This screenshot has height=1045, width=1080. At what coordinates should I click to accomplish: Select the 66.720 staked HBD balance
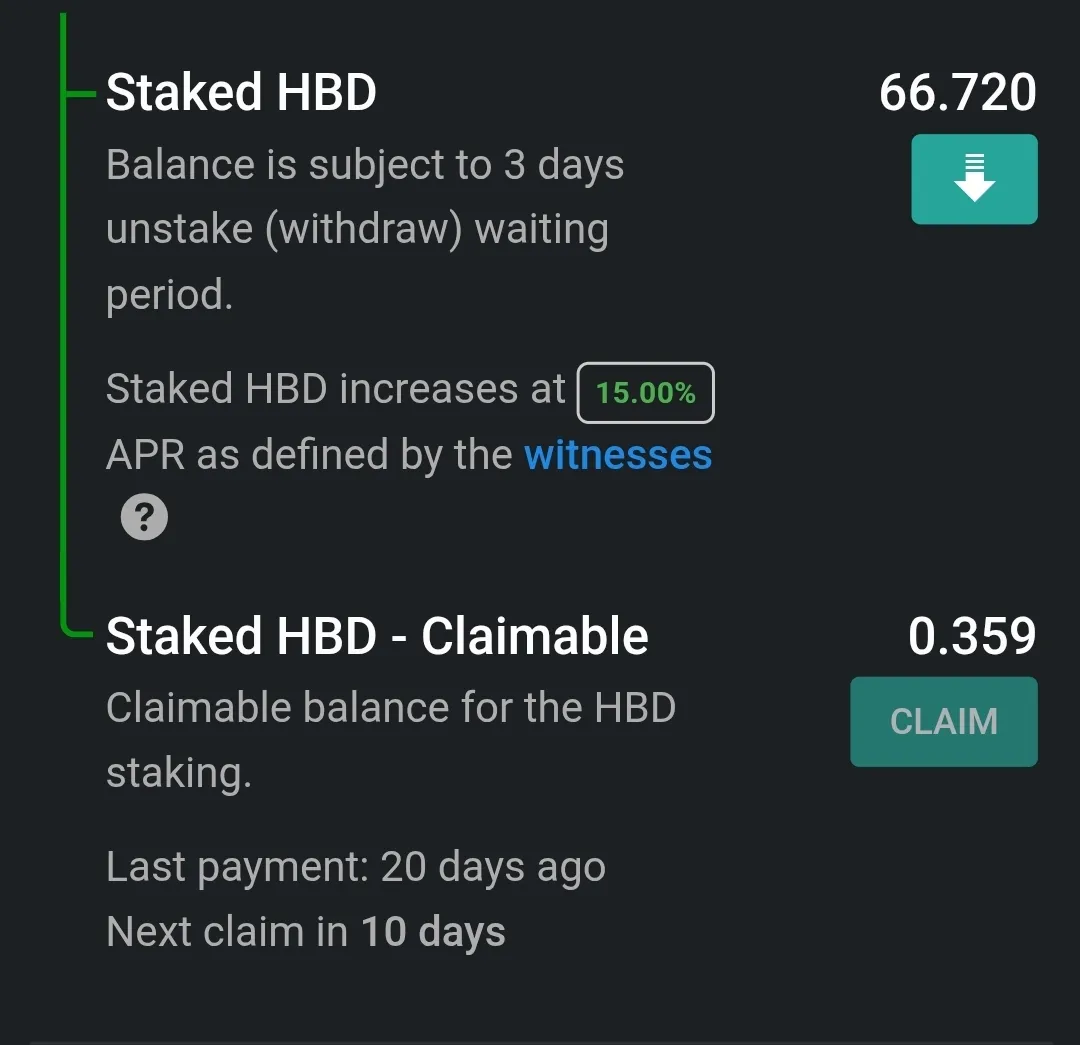click(957, 92)
